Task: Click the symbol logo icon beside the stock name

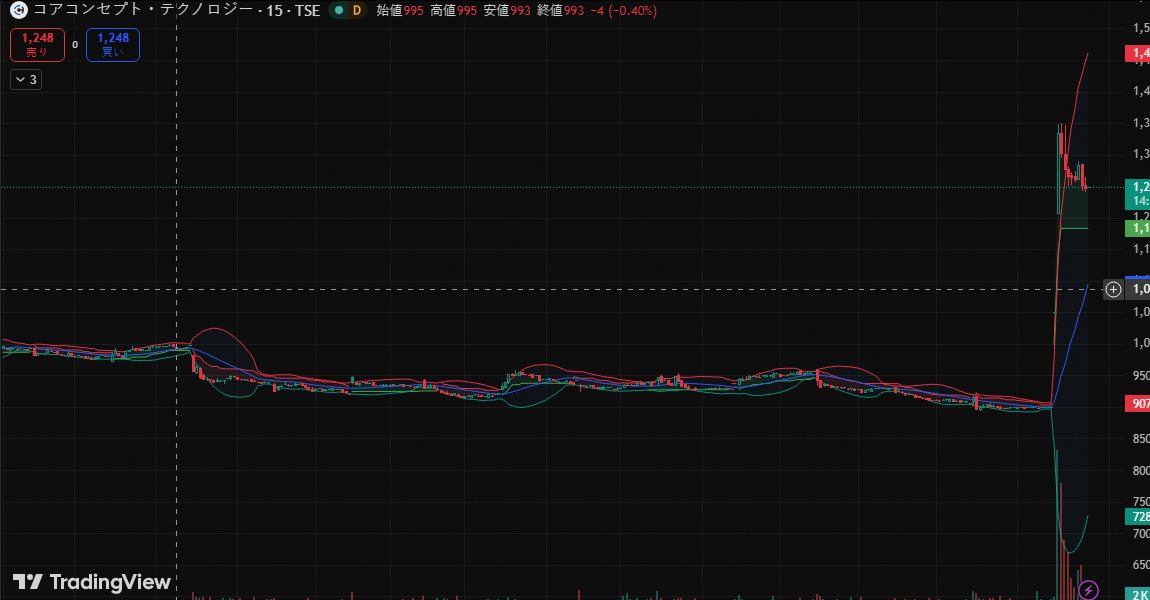Action: click(18, 10)
